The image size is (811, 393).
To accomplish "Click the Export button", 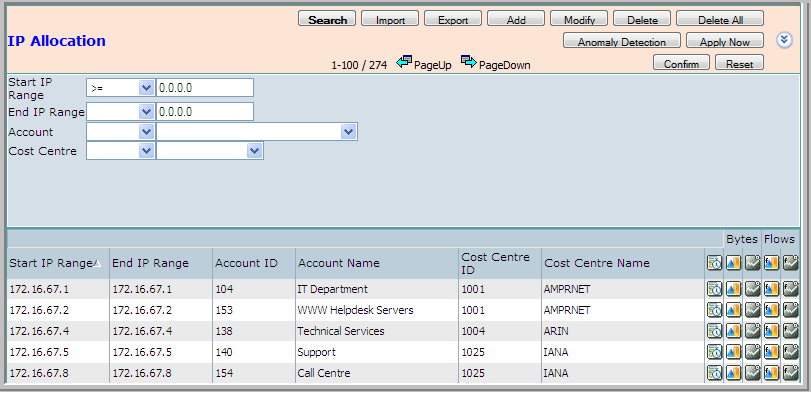I will [453, 19].
